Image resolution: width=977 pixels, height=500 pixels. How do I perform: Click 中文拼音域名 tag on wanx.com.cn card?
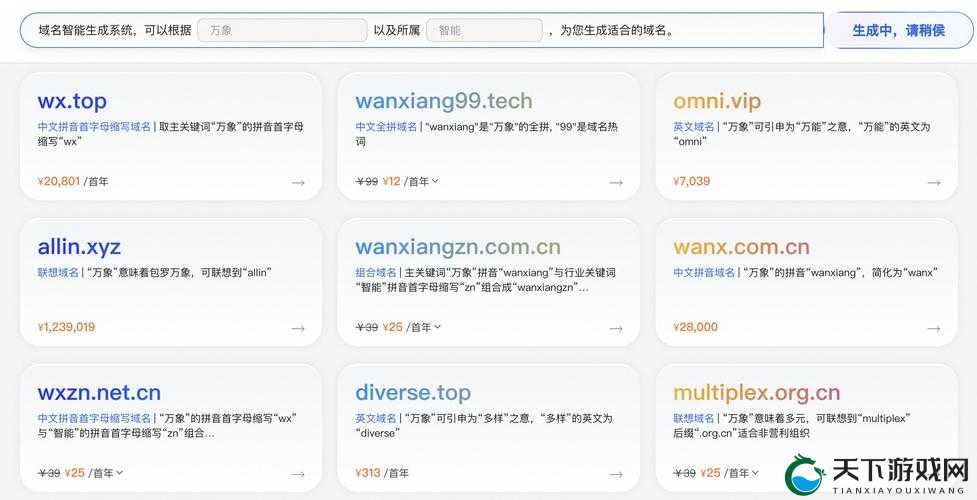704,272
